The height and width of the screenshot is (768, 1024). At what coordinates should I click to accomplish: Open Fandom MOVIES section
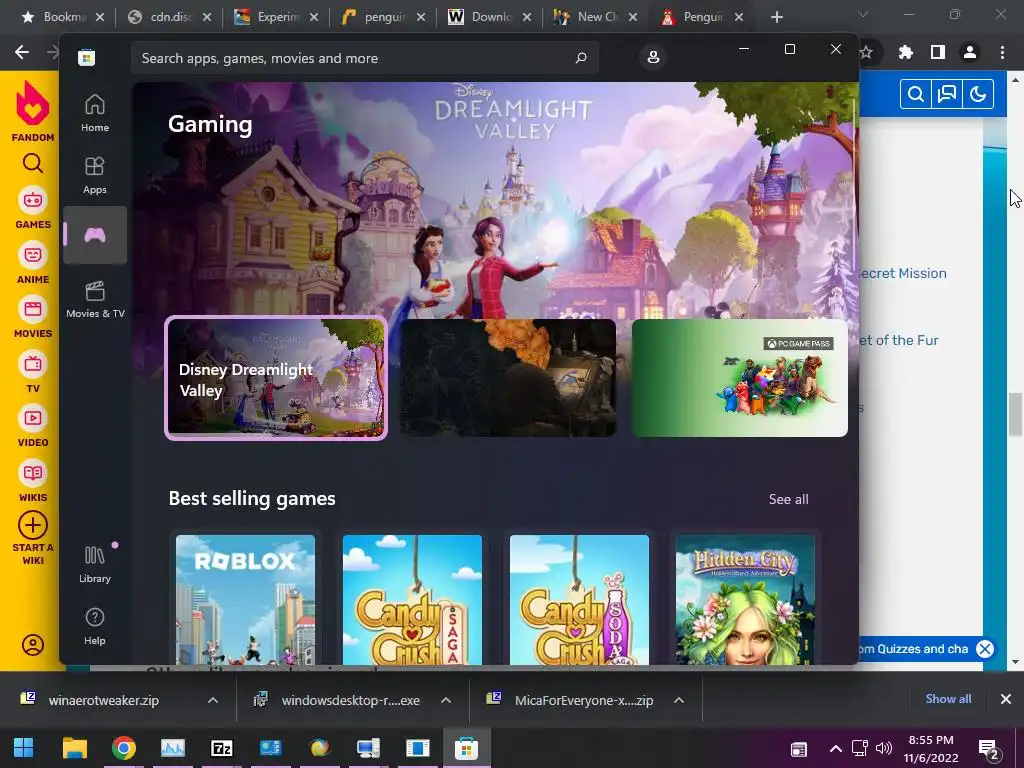[x=33, y=317]
